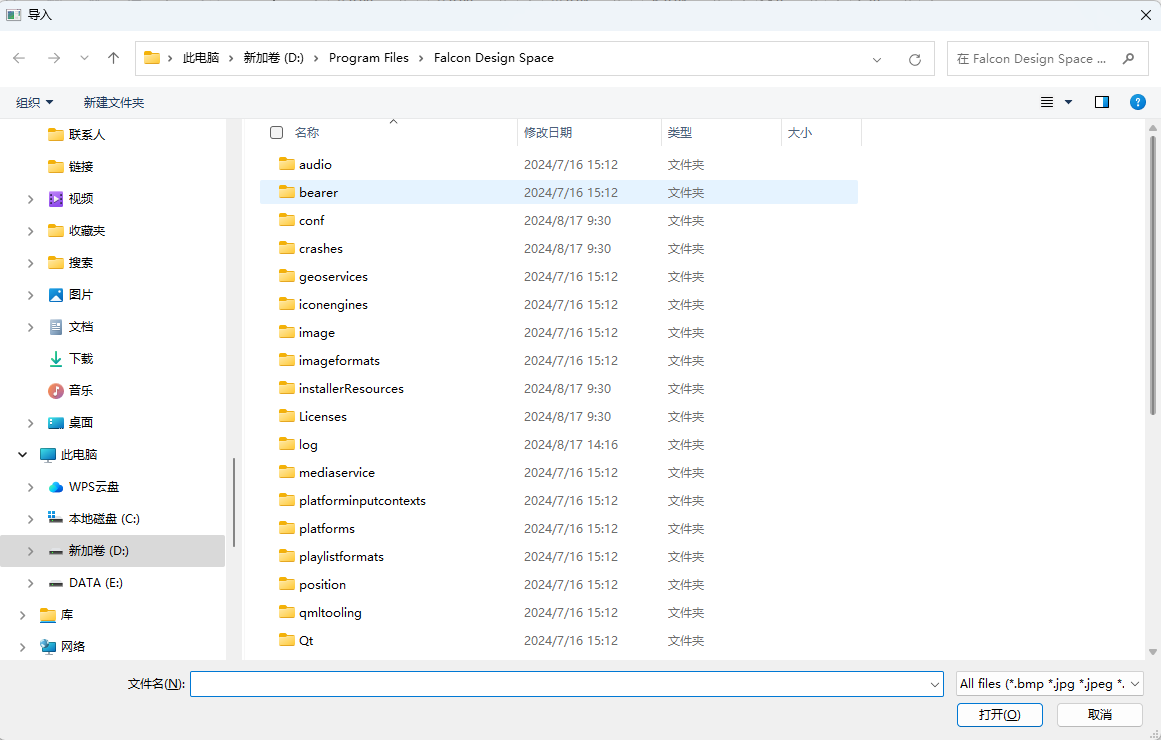Click the view layout list icon
The image size is (1161, 740).
click(1047, 102)
